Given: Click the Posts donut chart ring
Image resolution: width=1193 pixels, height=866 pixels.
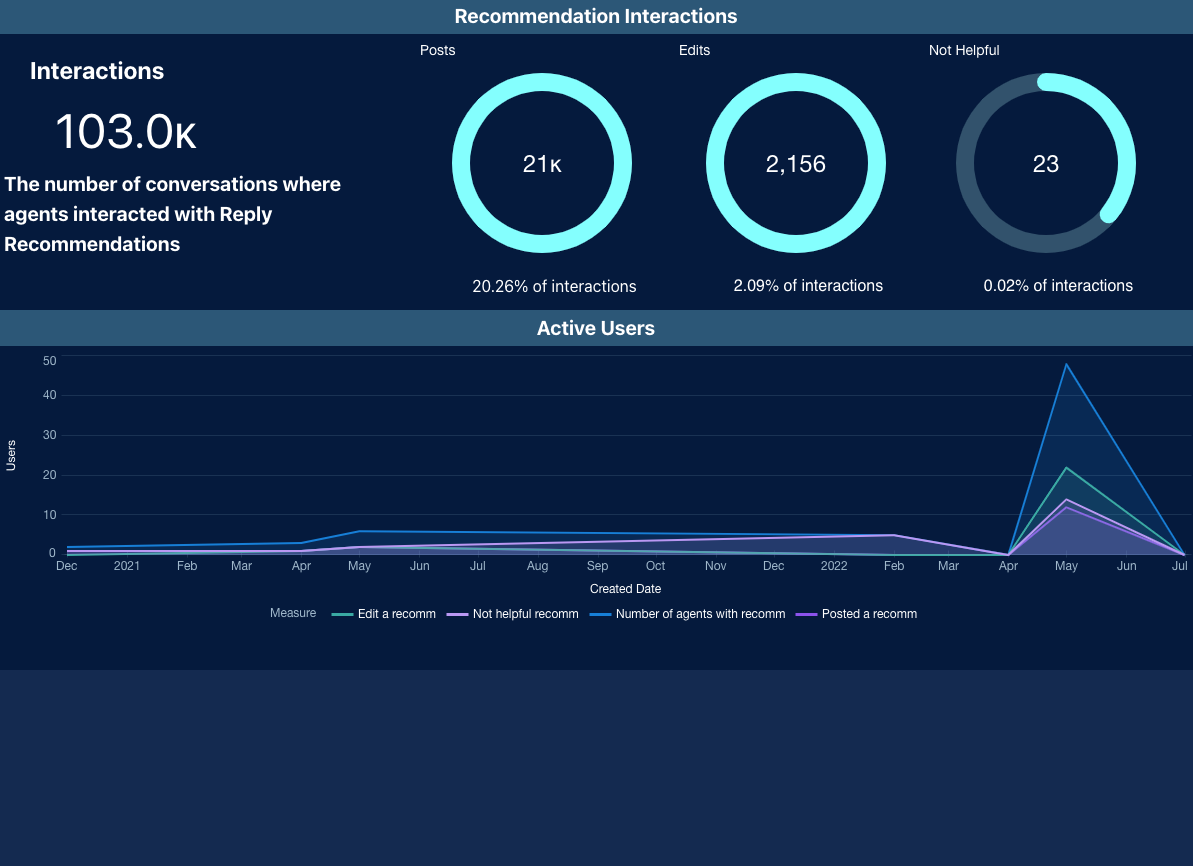Looking at the screenshot, I should 461,163.
